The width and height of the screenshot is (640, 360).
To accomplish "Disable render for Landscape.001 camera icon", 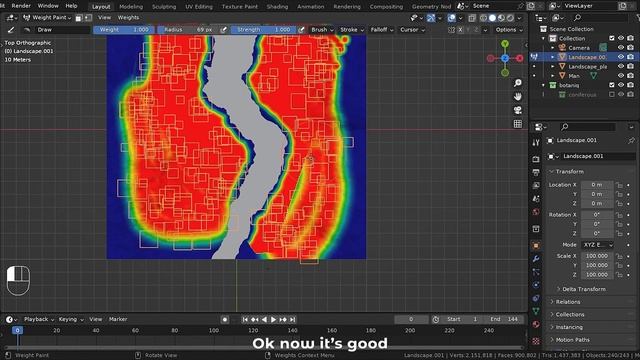I will click(x=630, y=57).
